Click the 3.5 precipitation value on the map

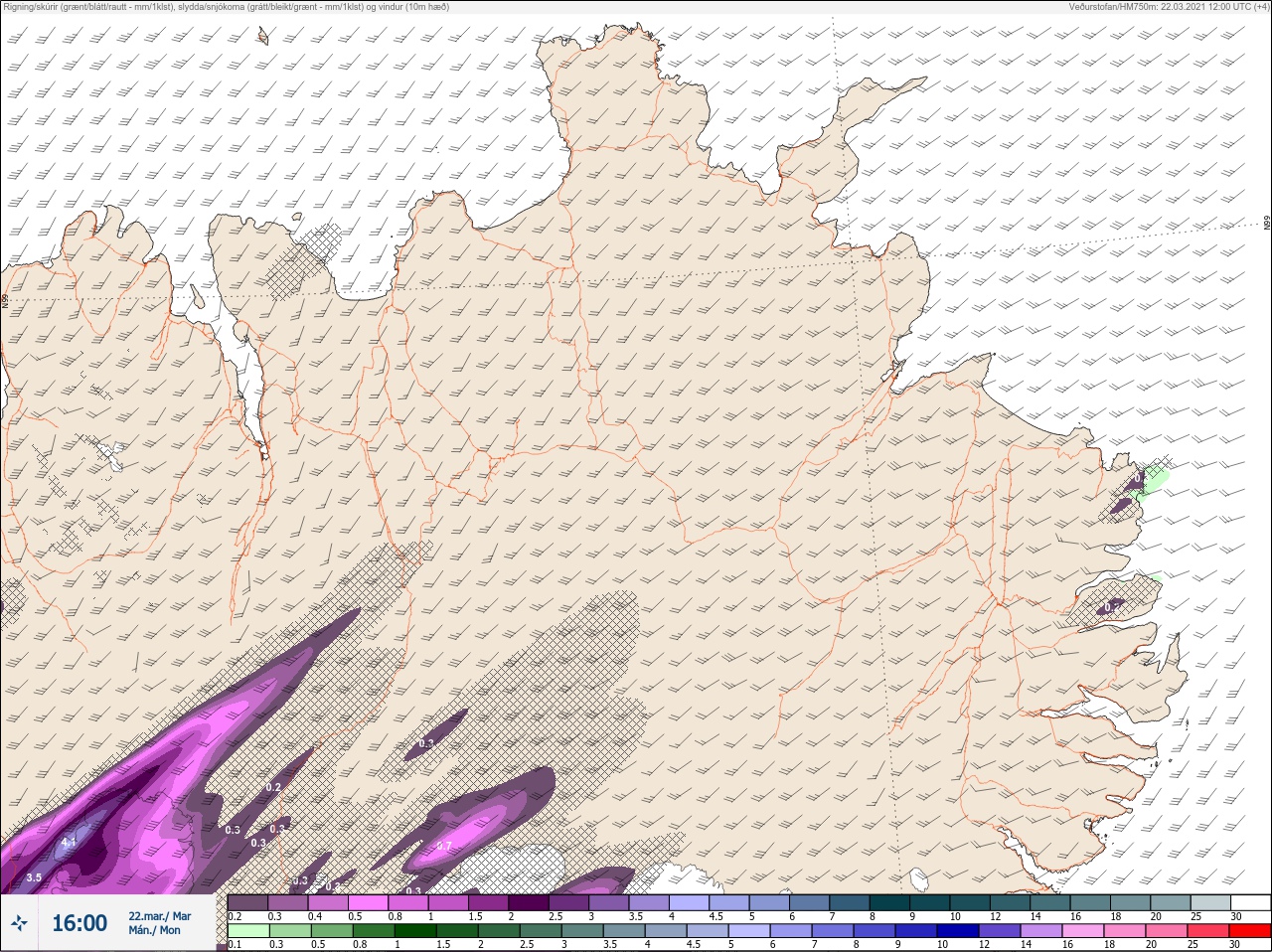34,877
